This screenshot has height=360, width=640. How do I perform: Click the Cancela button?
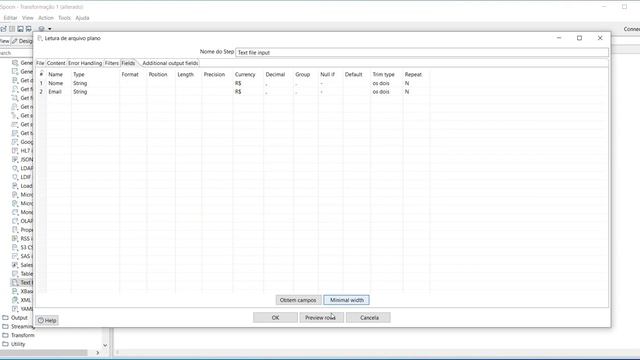tap(368, 318)
